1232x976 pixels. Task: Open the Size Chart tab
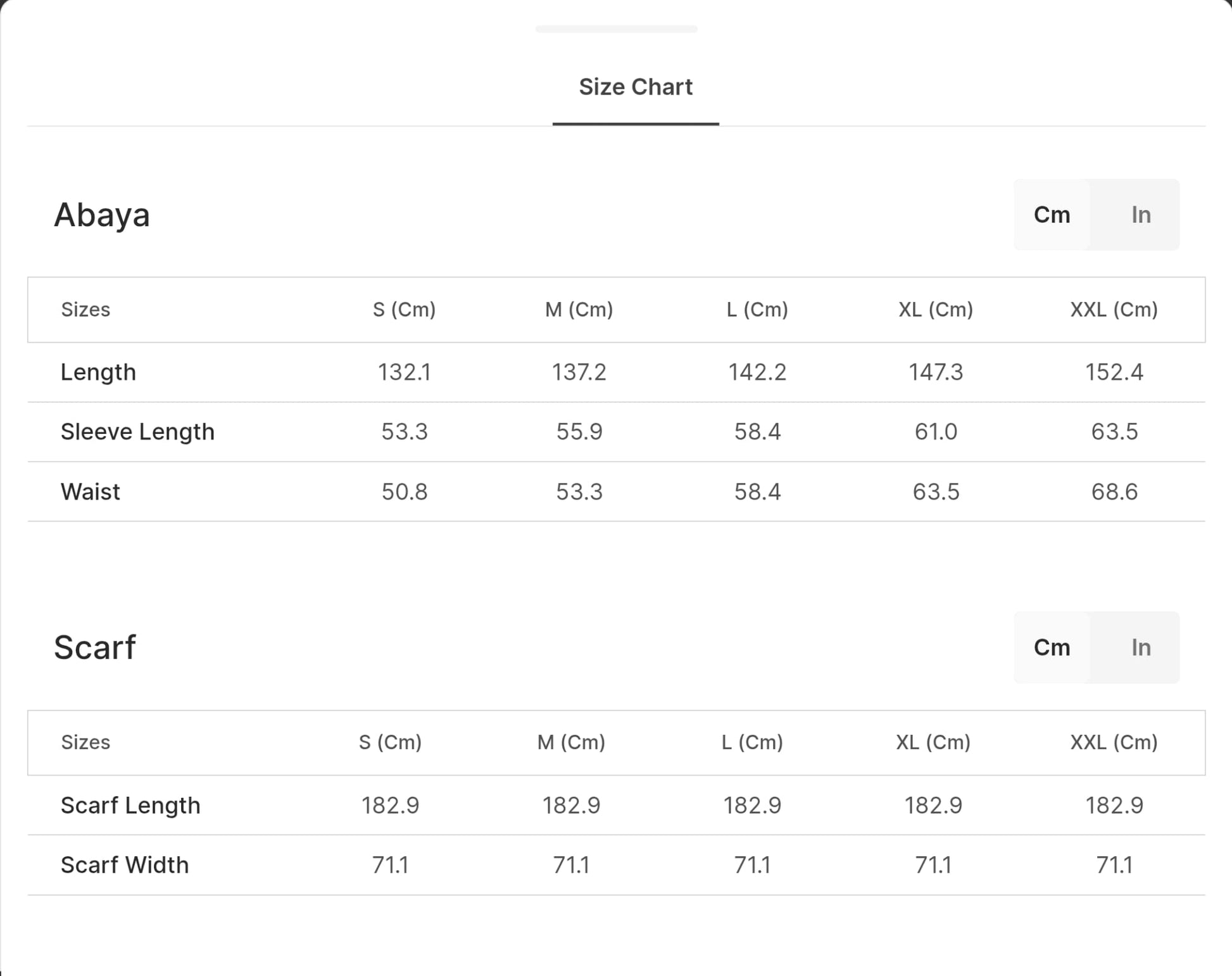[635, 87]
